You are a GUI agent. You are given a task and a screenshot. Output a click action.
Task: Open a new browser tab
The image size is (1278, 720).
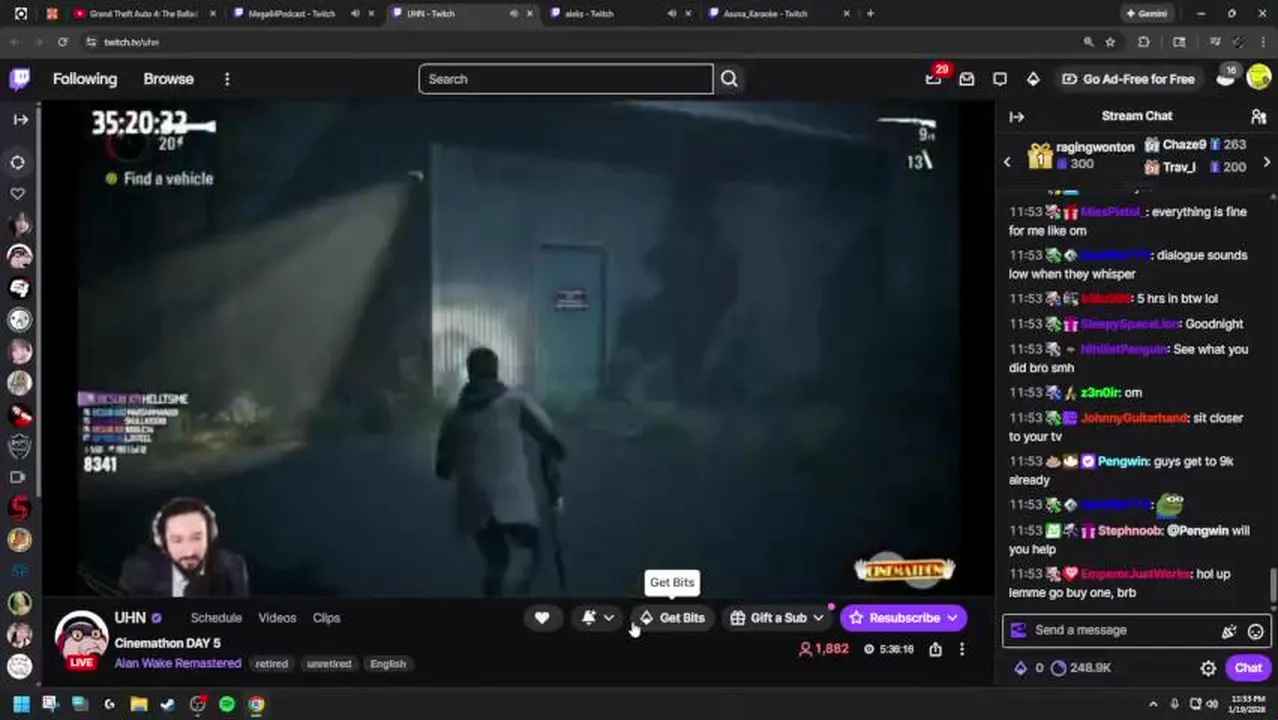[870, 14]
